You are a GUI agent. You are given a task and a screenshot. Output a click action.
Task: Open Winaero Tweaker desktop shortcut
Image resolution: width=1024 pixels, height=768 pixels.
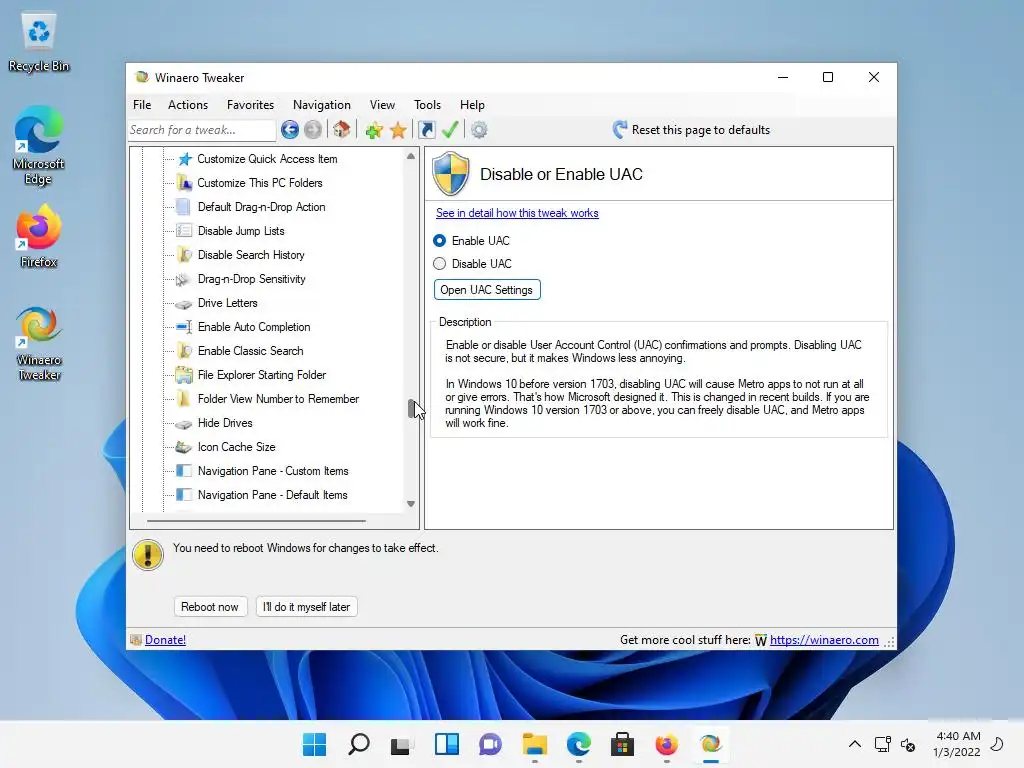point(39,343)
